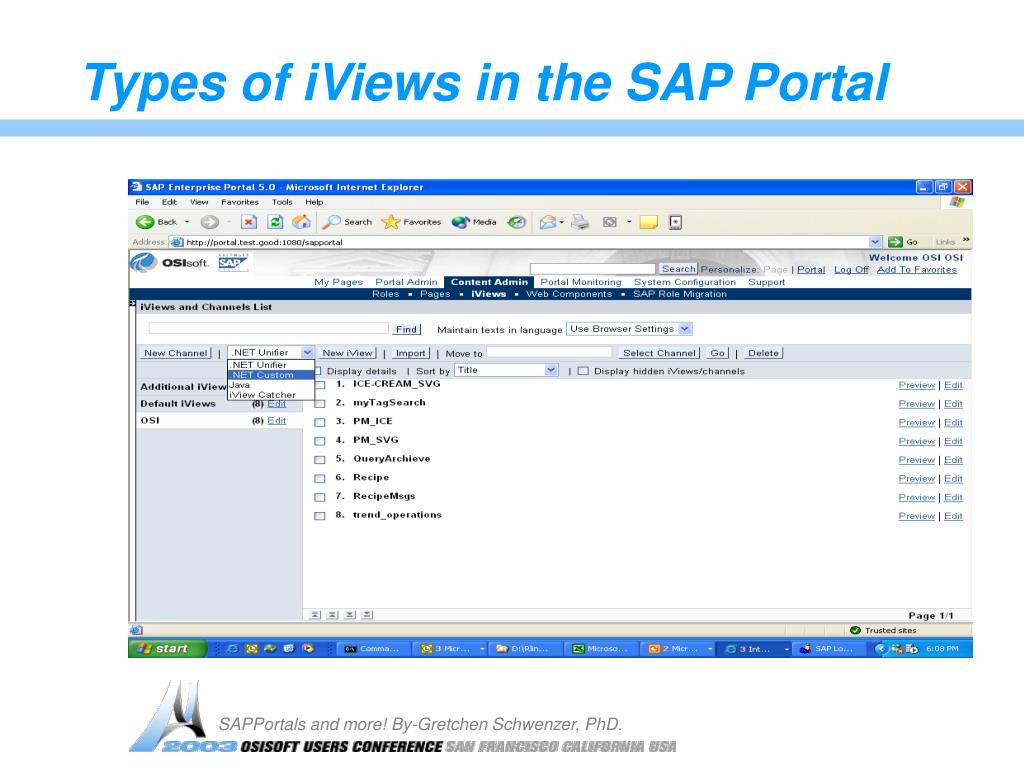Click the yellow Discuss note icon
The width and height of the screenshot is (1024, 768).
pyautogui.click(x=648, y=223)
